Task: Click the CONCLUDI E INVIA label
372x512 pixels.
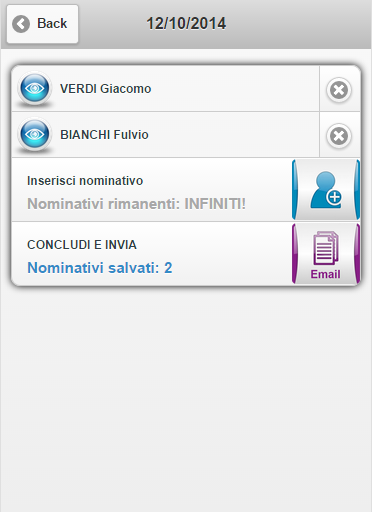Action: [x=82, y=245]
